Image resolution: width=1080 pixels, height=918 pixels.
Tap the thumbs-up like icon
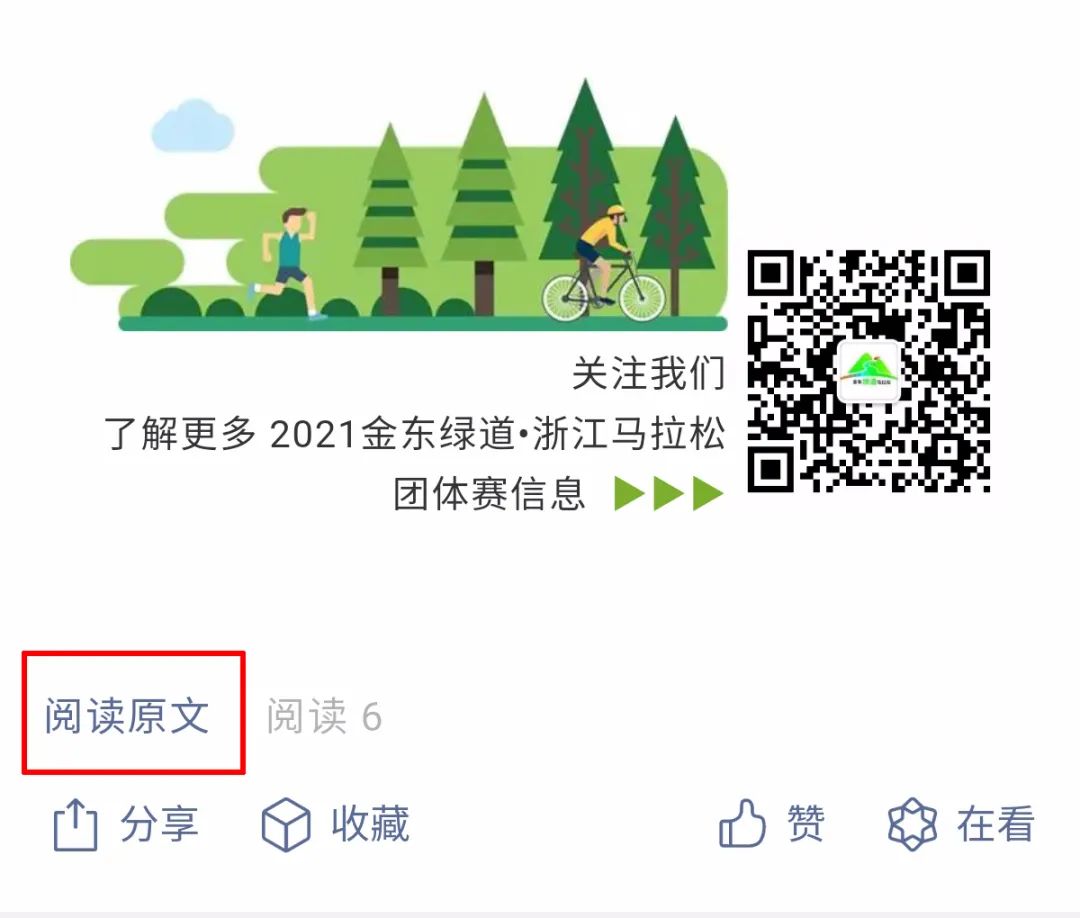point(742,823)
